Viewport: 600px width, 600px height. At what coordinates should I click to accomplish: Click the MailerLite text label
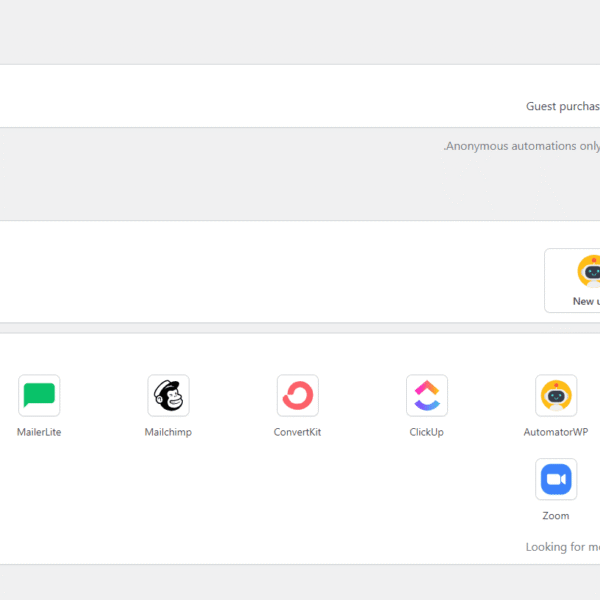pos(39,432)
